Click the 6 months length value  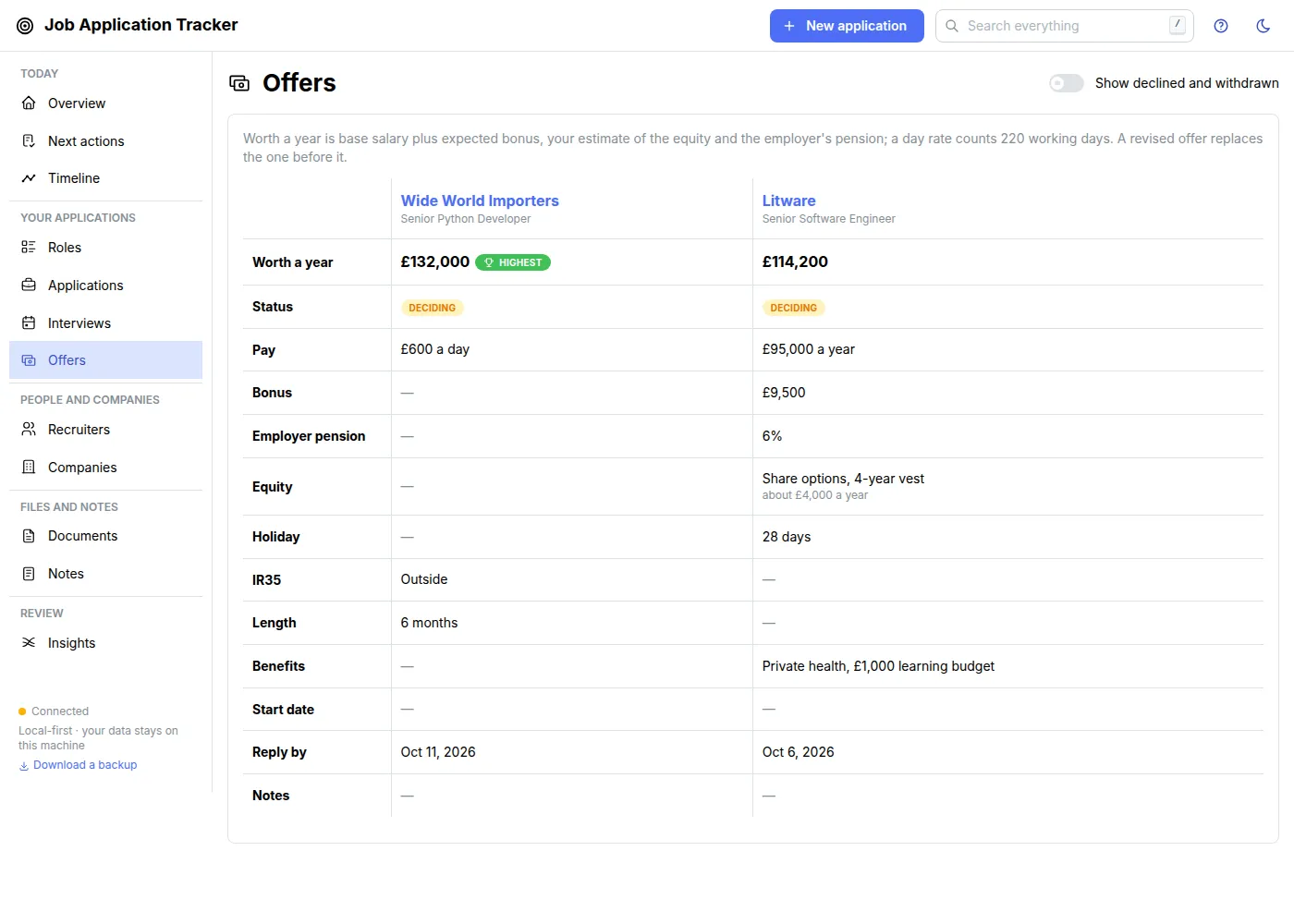click(x=429, y=623)
